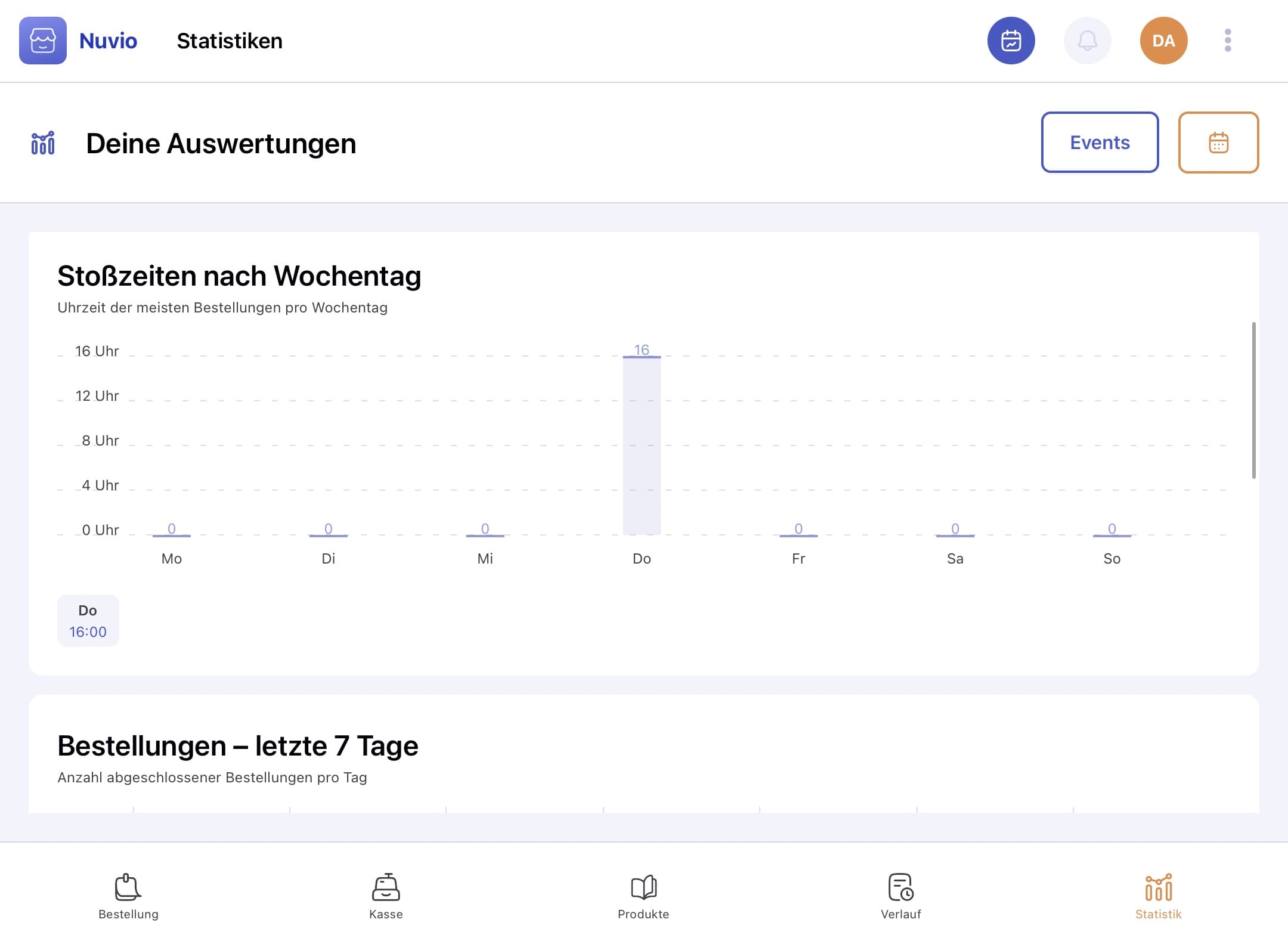Click the Fr weekday label
The width and height of the screenshot is (1288, 941).
click(x=798, y=559)
